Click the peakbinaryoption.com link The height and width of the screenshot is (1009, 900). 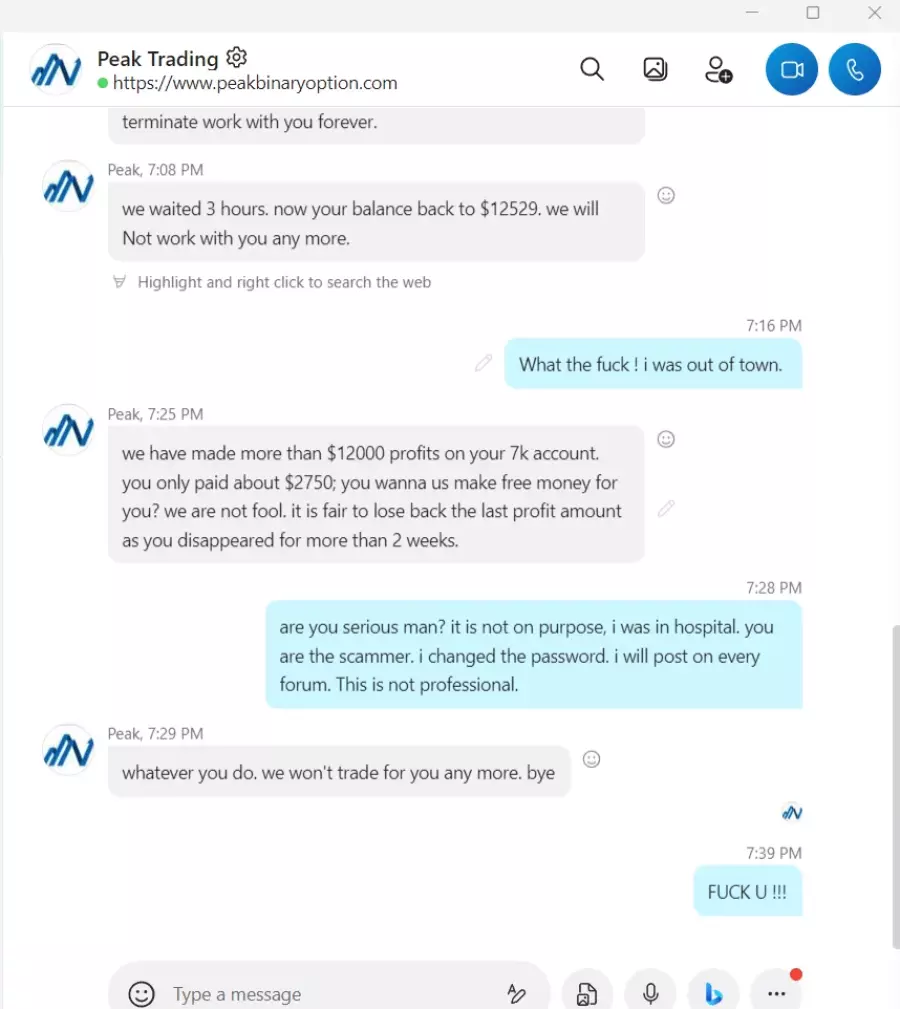255,83
